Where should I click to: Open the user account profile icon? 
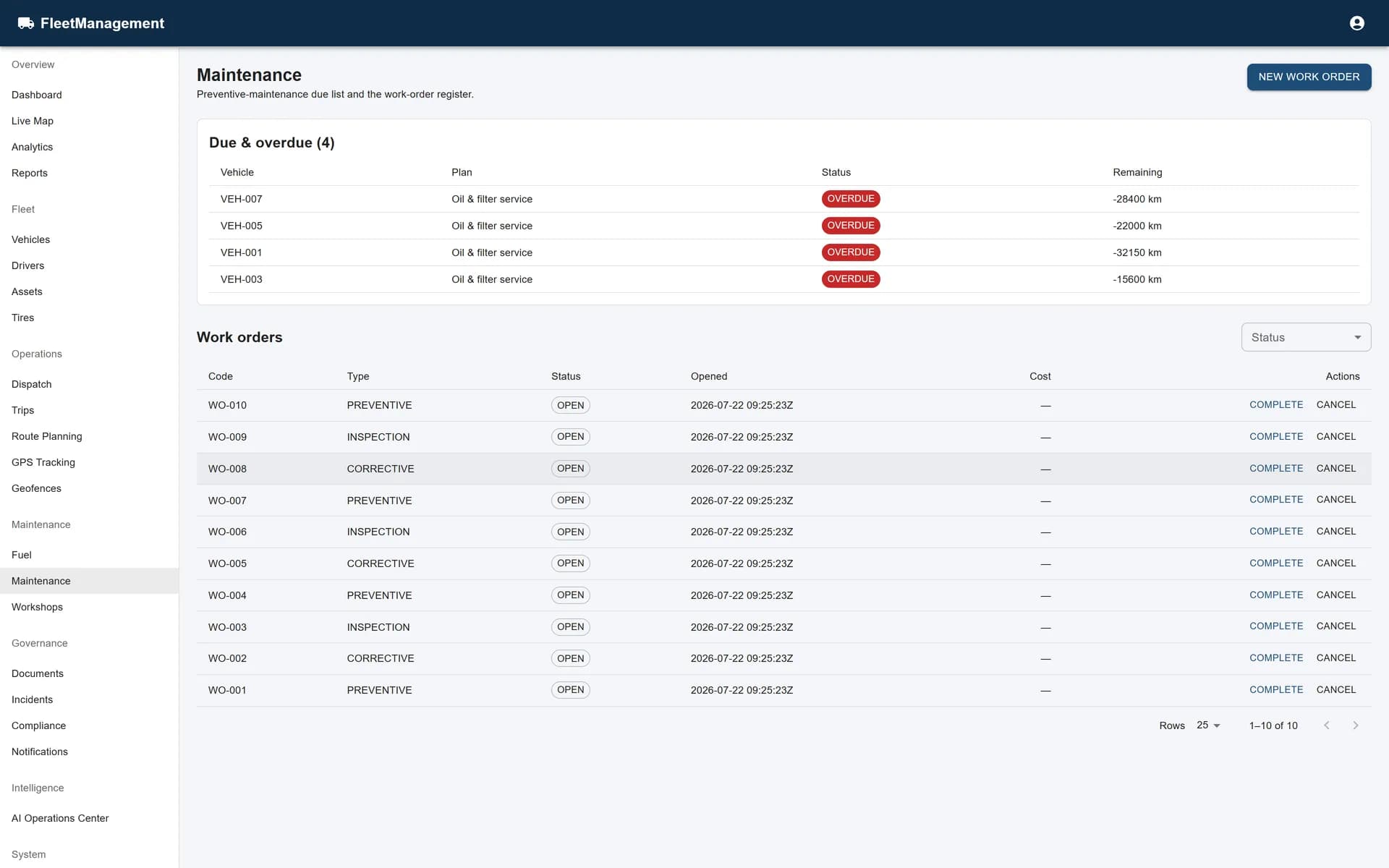[x=1357, y=23]
